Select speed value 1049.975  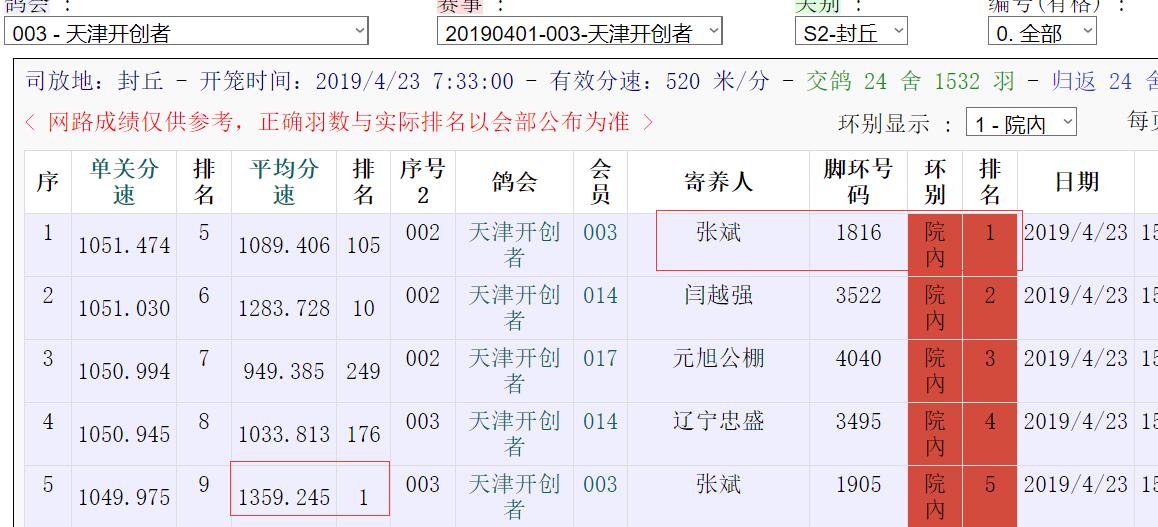tap(124, 497)
